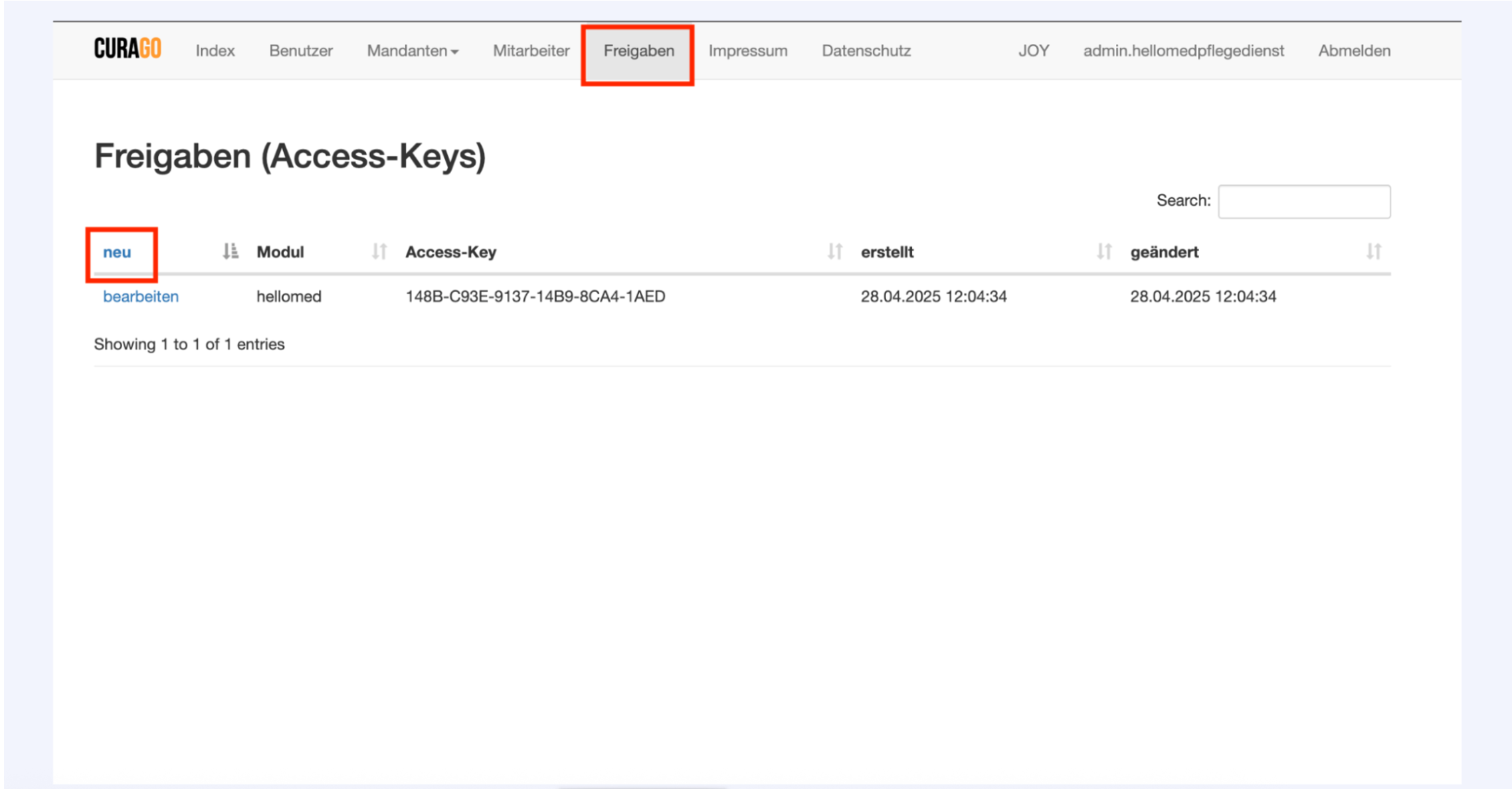Viewport: 1512px width, 789px height.
Task: Sort by erstellt column sort arrows
Action: 1103,252
